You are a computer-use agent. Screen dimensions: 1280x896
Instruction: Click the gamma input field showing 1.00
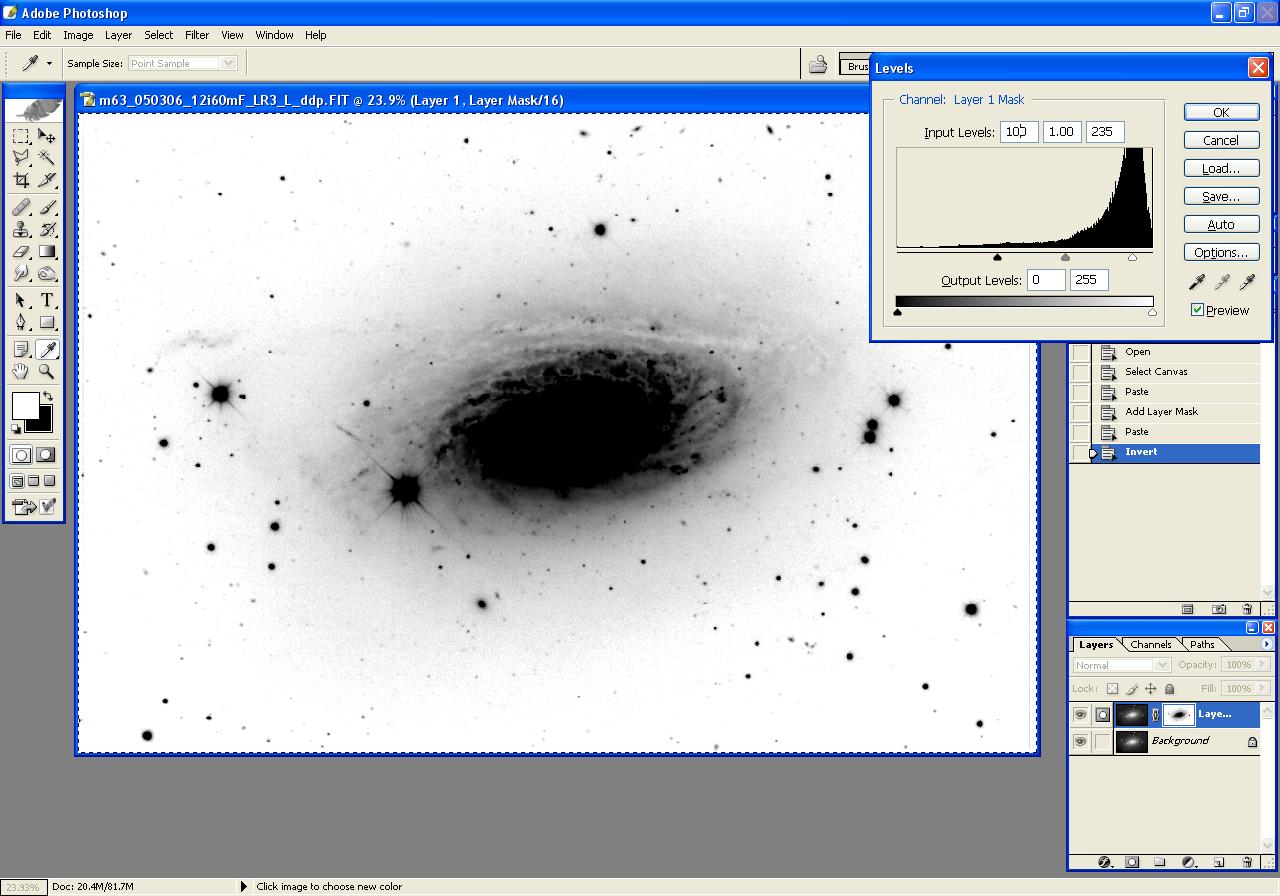click(x=1061, y=132)
